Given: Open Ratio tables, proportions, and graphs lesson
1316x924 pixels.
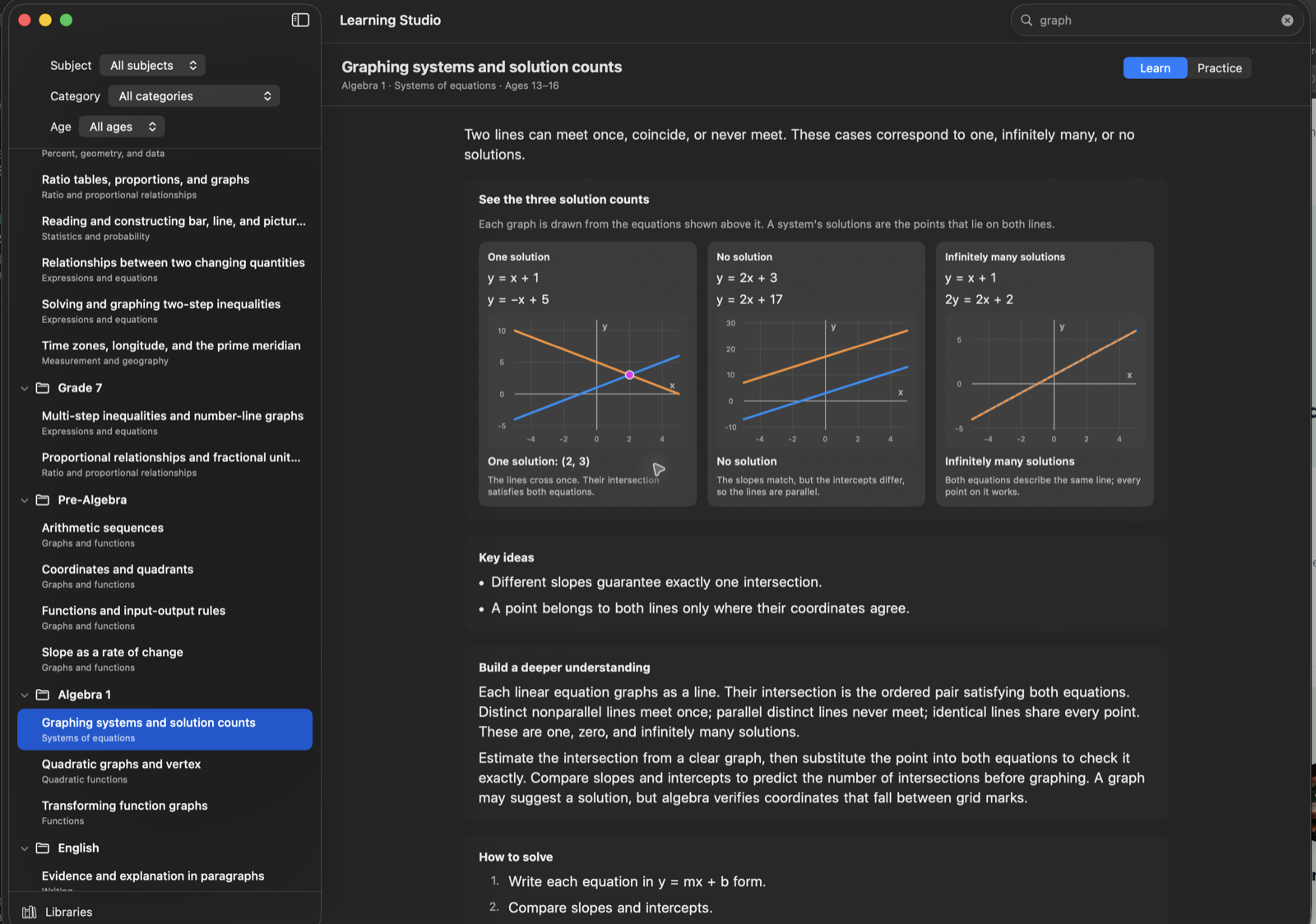Looking at the screenshot, I should tap(164, 187).
